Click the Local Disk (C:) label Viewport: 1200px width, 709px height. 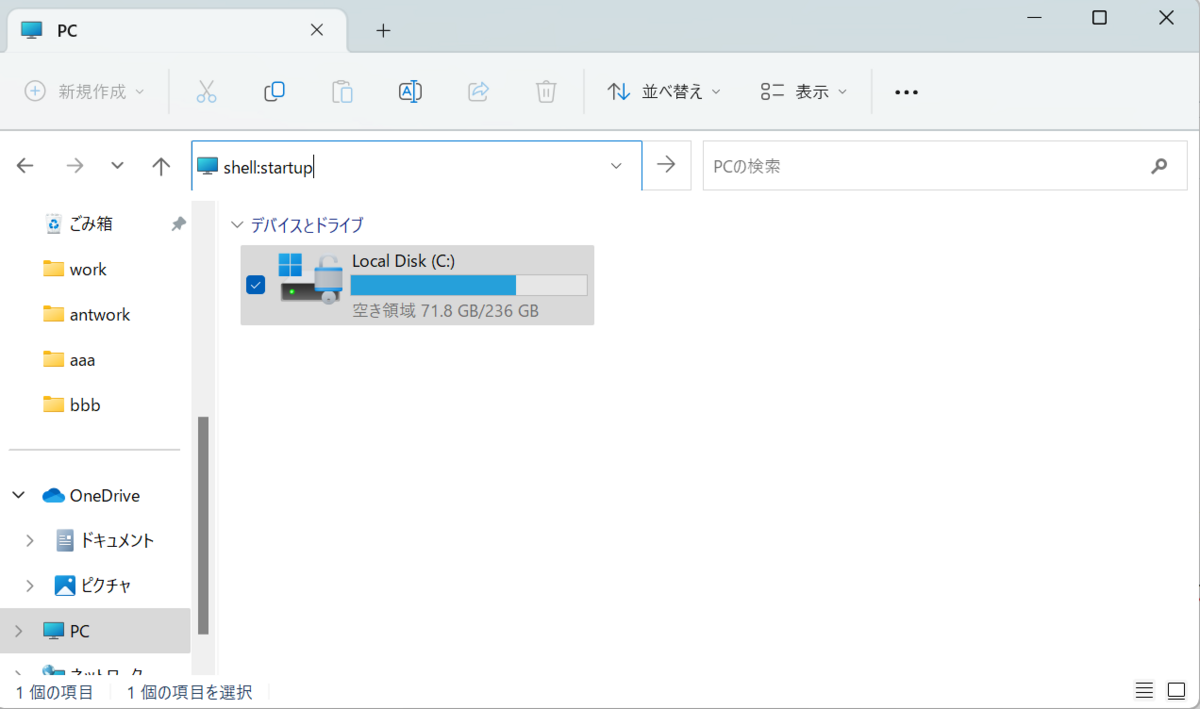pyautogui.click(x=403, y=261)
